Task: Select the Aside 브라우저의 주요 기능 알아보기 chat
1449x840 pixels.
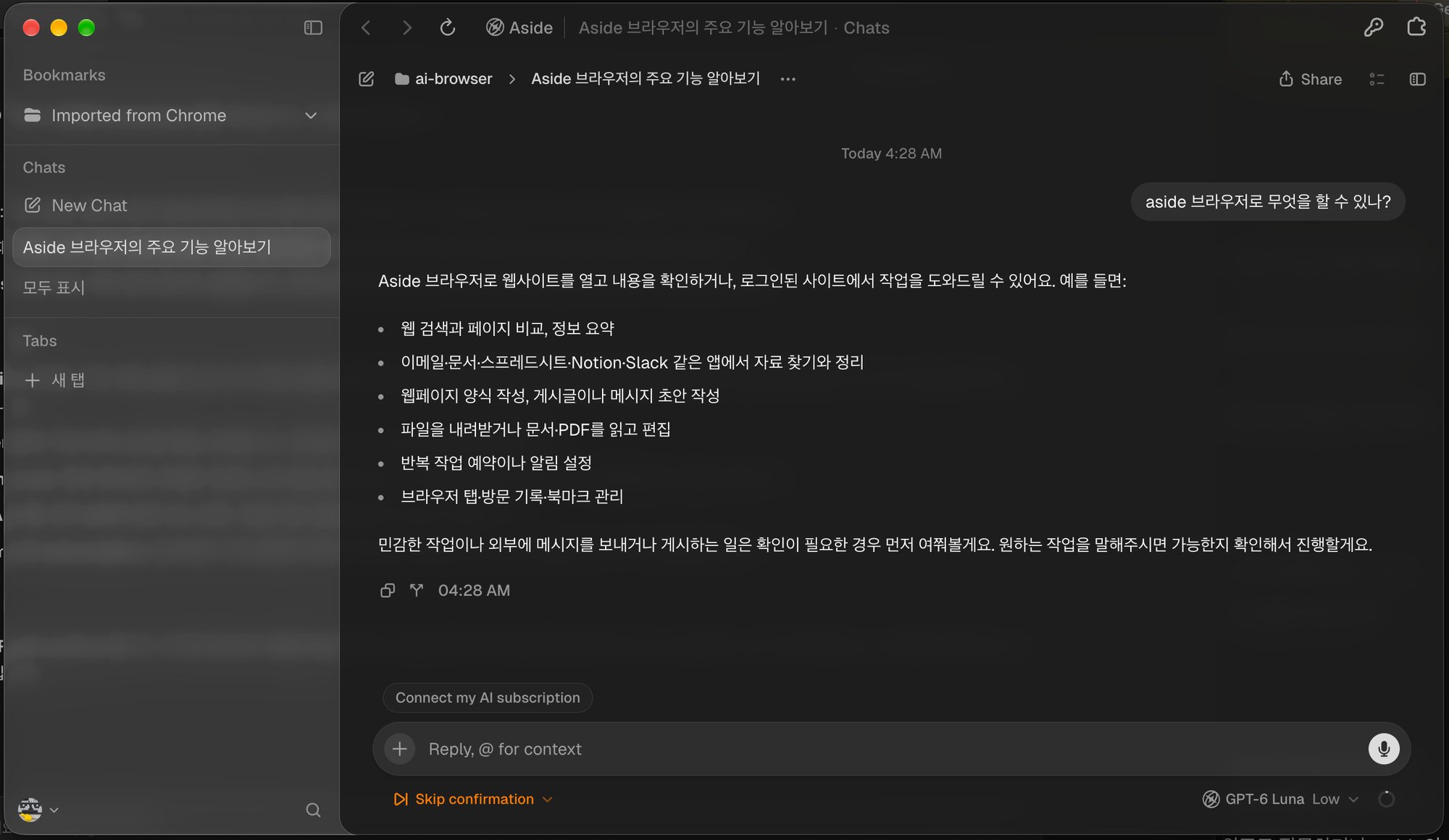Action: (x=172, y=247)
